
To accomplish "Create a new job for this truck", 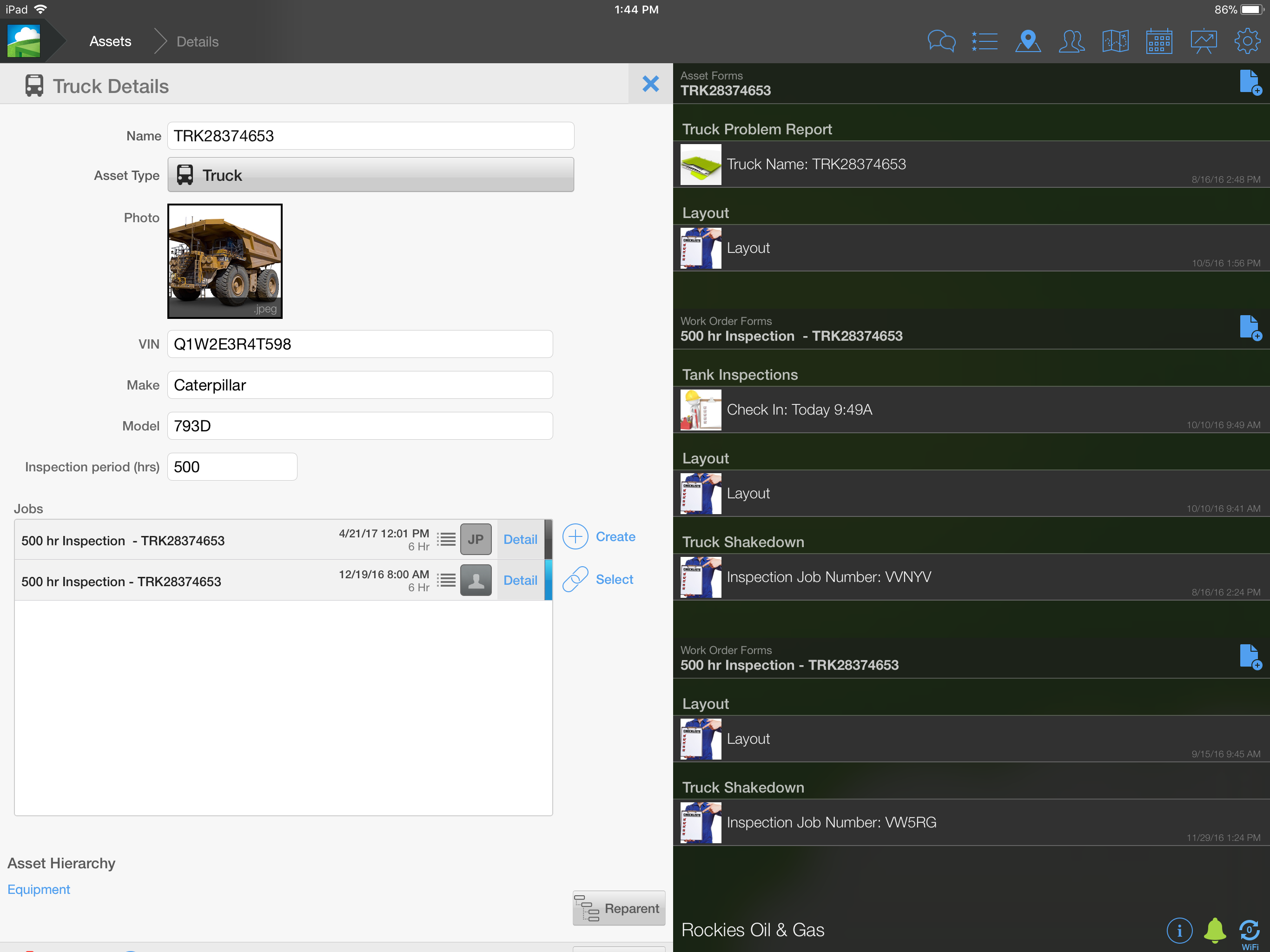I will 599,536.
